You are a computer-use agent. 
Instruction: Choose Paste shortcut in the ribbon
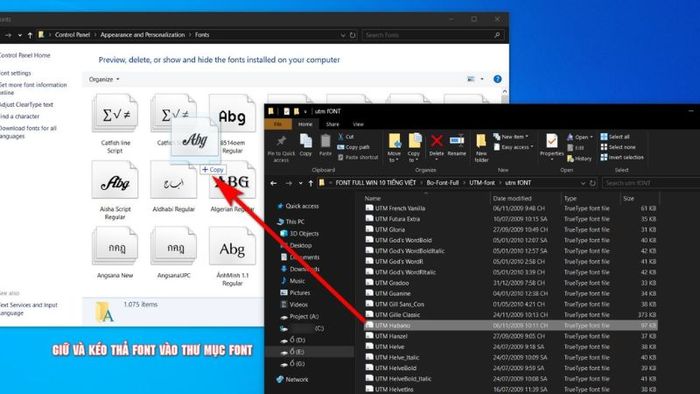point(358,157)
